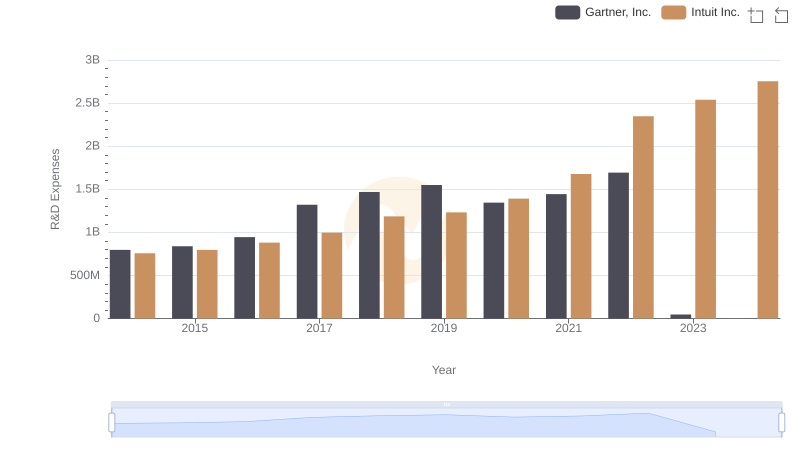Select the Intuit bar for 2024
This screenshot has width=800, height=461.
tap(767, 200)
